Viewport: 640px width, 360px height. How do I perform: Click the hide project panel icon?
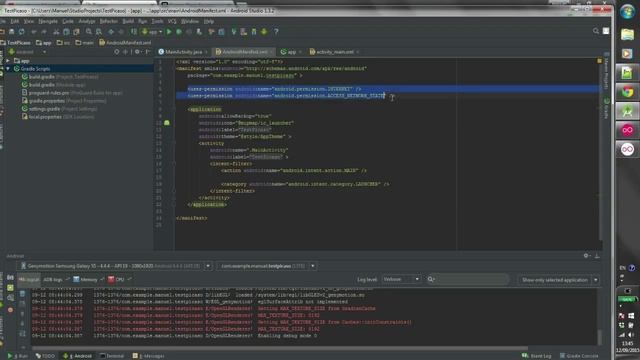[x=148, y=52]
